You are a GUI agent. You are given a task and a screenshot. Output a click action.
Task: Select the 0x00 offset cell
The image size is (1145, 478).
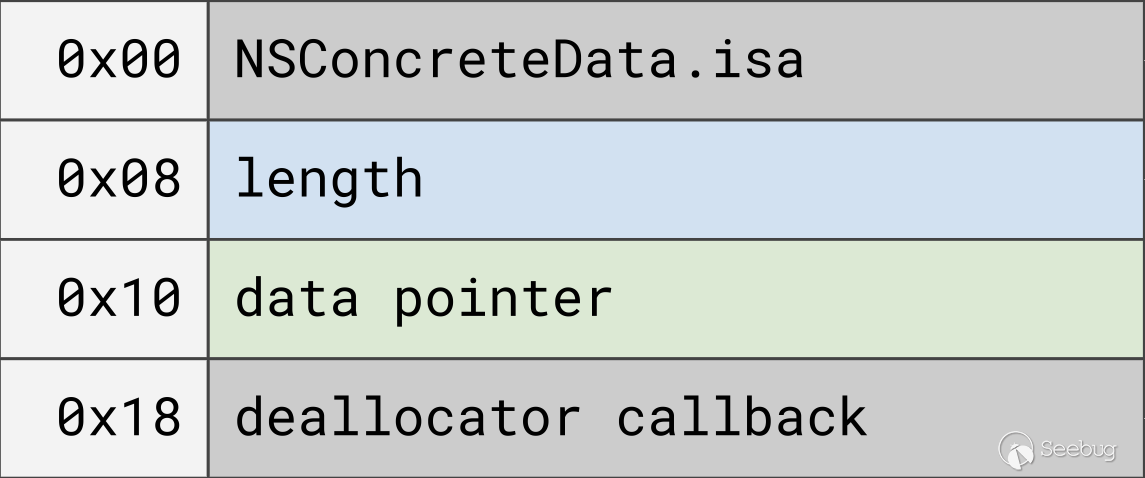click(x=118, y=60)
